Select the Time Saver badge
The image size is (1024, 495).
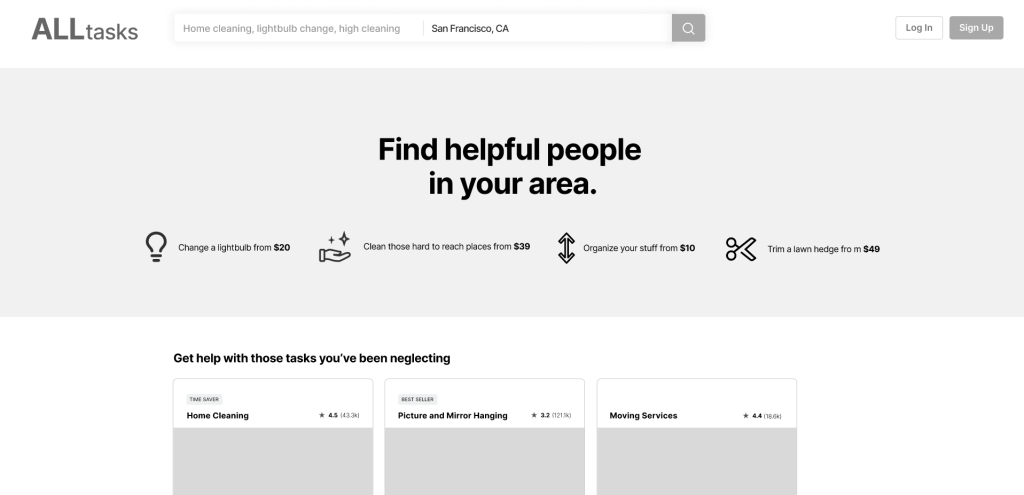[204, 399]
